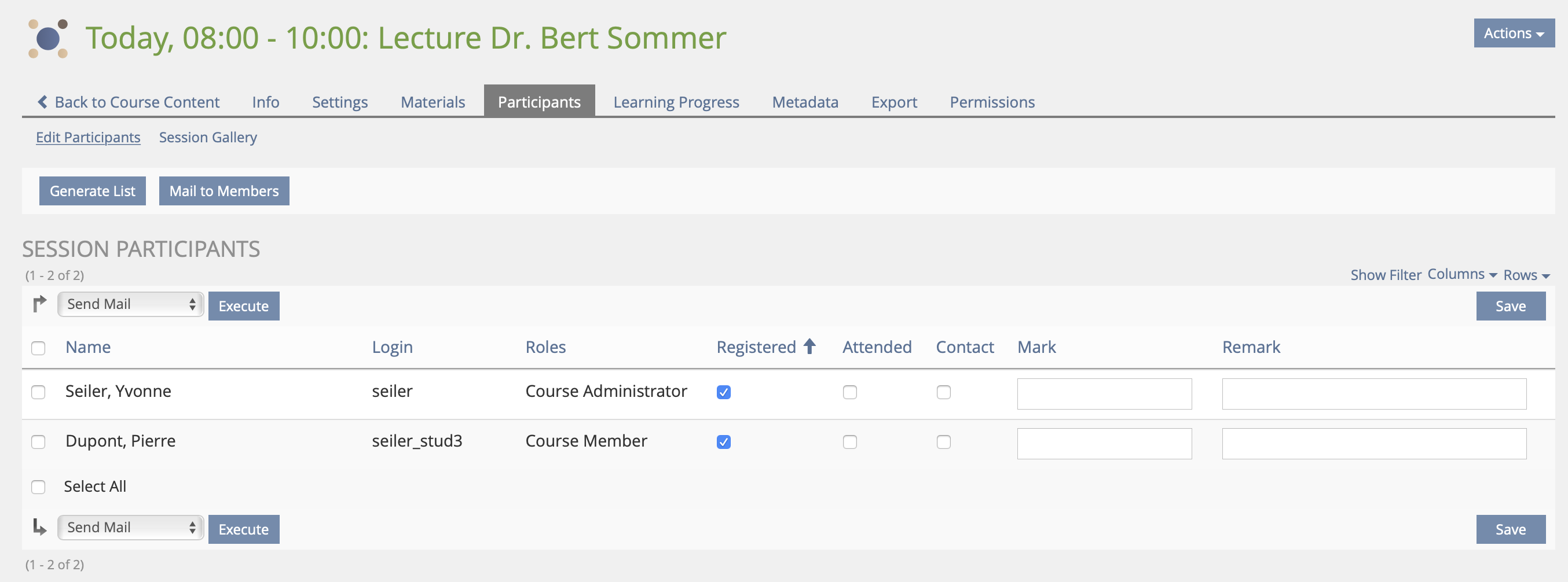Toggle Contact checkbox for Seiler, Yvonne
The height and width of the screenshot is (582, 1568).
pyautogui.click(x=943, y=392)
